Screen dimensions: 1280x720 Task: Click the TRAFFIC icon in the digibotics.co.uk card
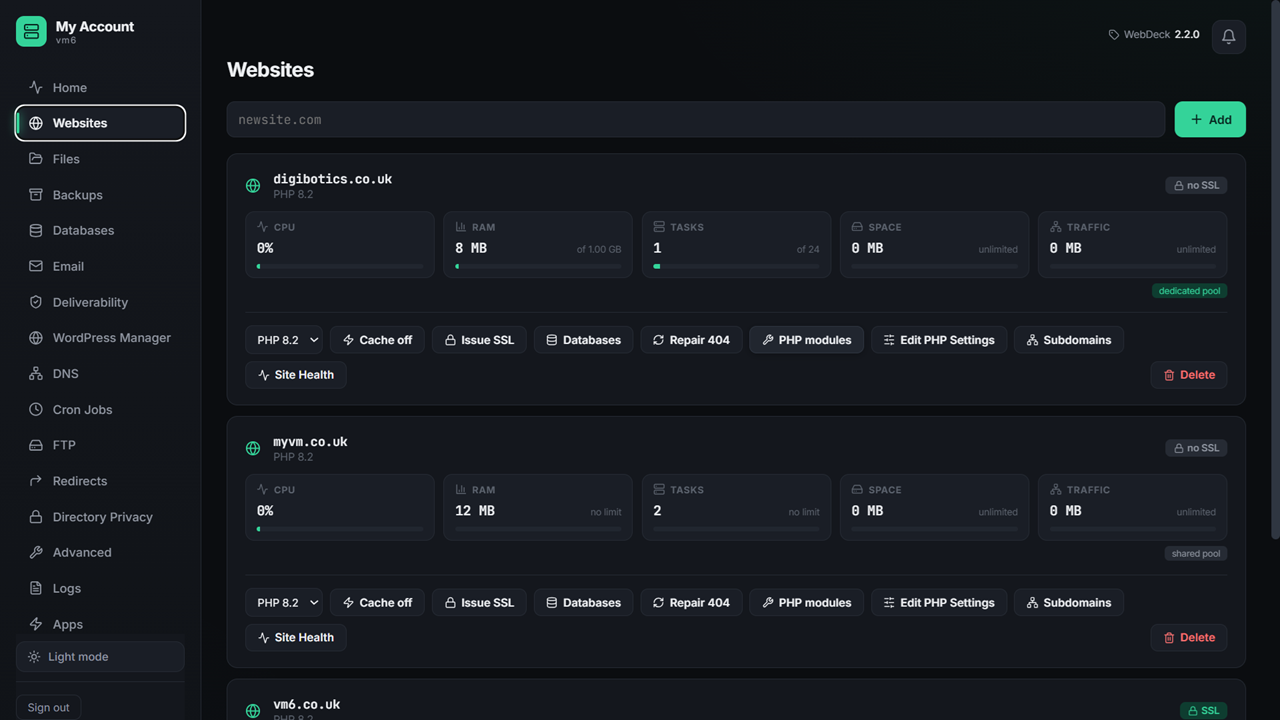(1055, 227)
